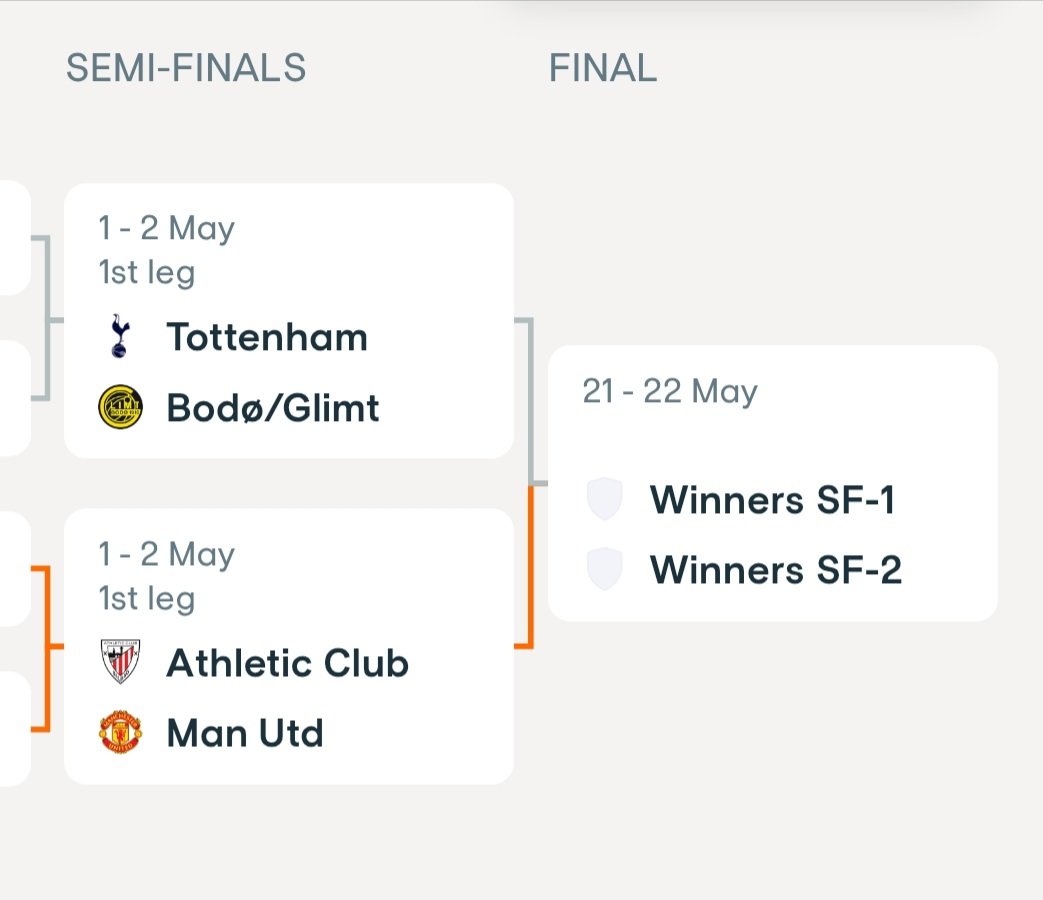Open the Athletic Club vs Man Utd card

click(x=289, y=647)
